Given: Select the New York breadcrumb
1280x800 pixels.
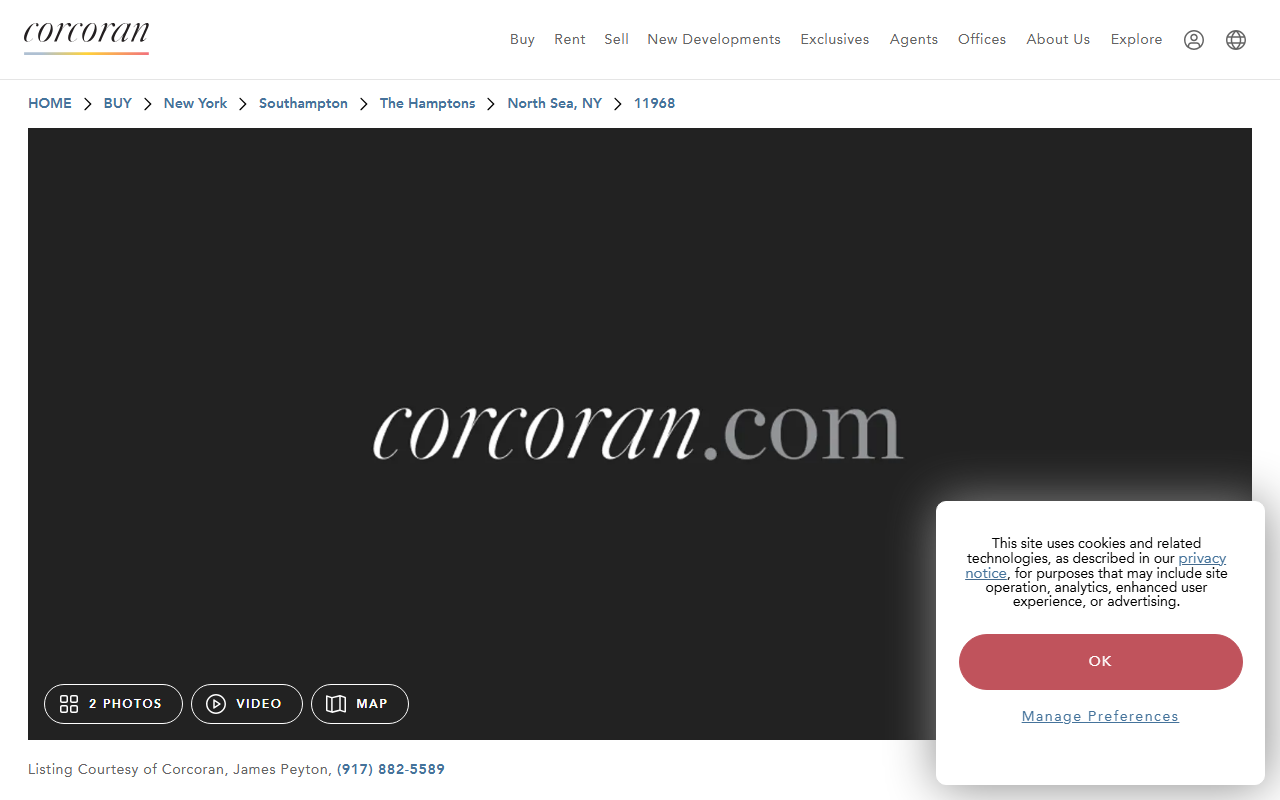Looking at the screenshot, I should coord(196,103).
